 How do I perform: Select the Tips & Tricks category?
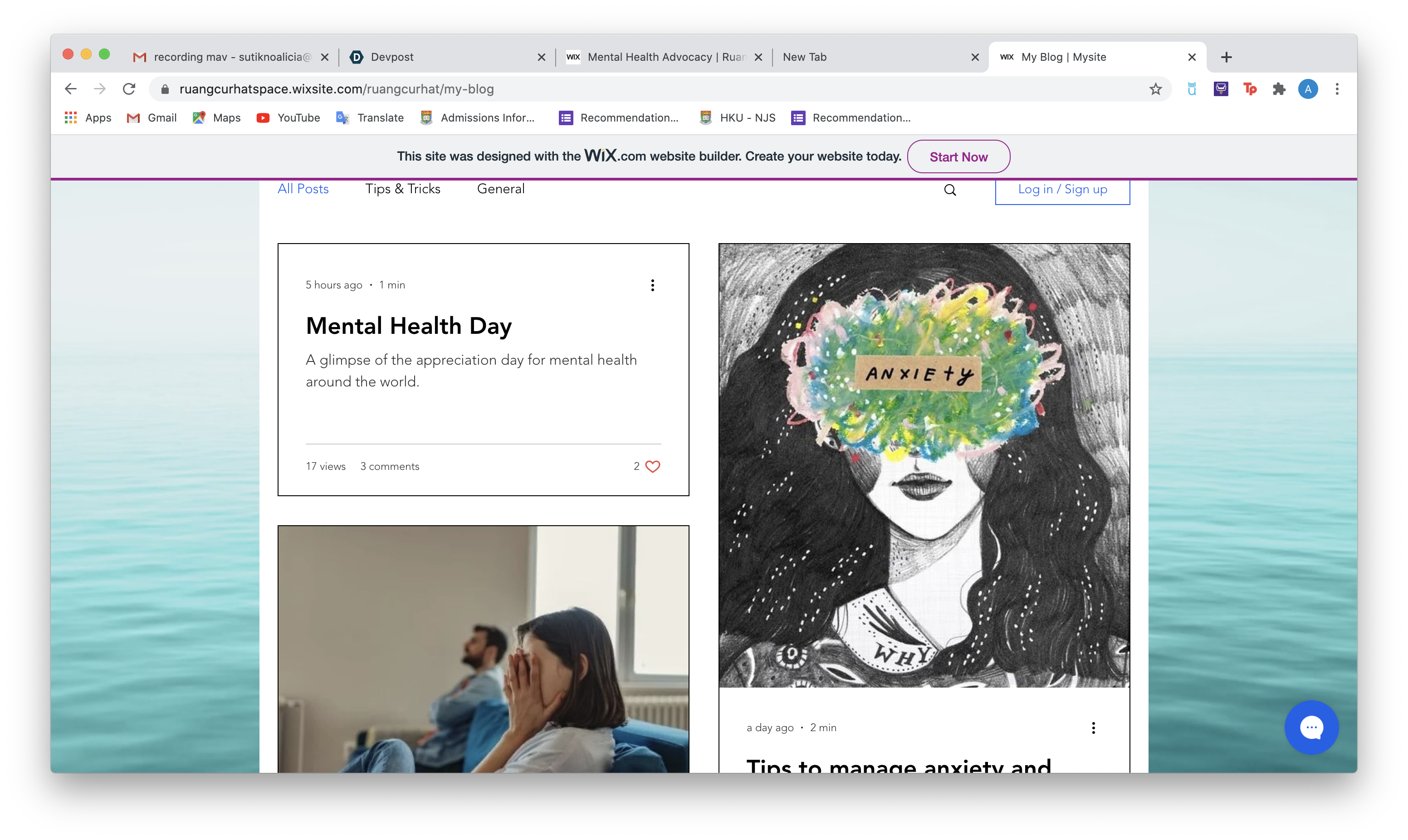pyautogui.click(x=402, y=189)
